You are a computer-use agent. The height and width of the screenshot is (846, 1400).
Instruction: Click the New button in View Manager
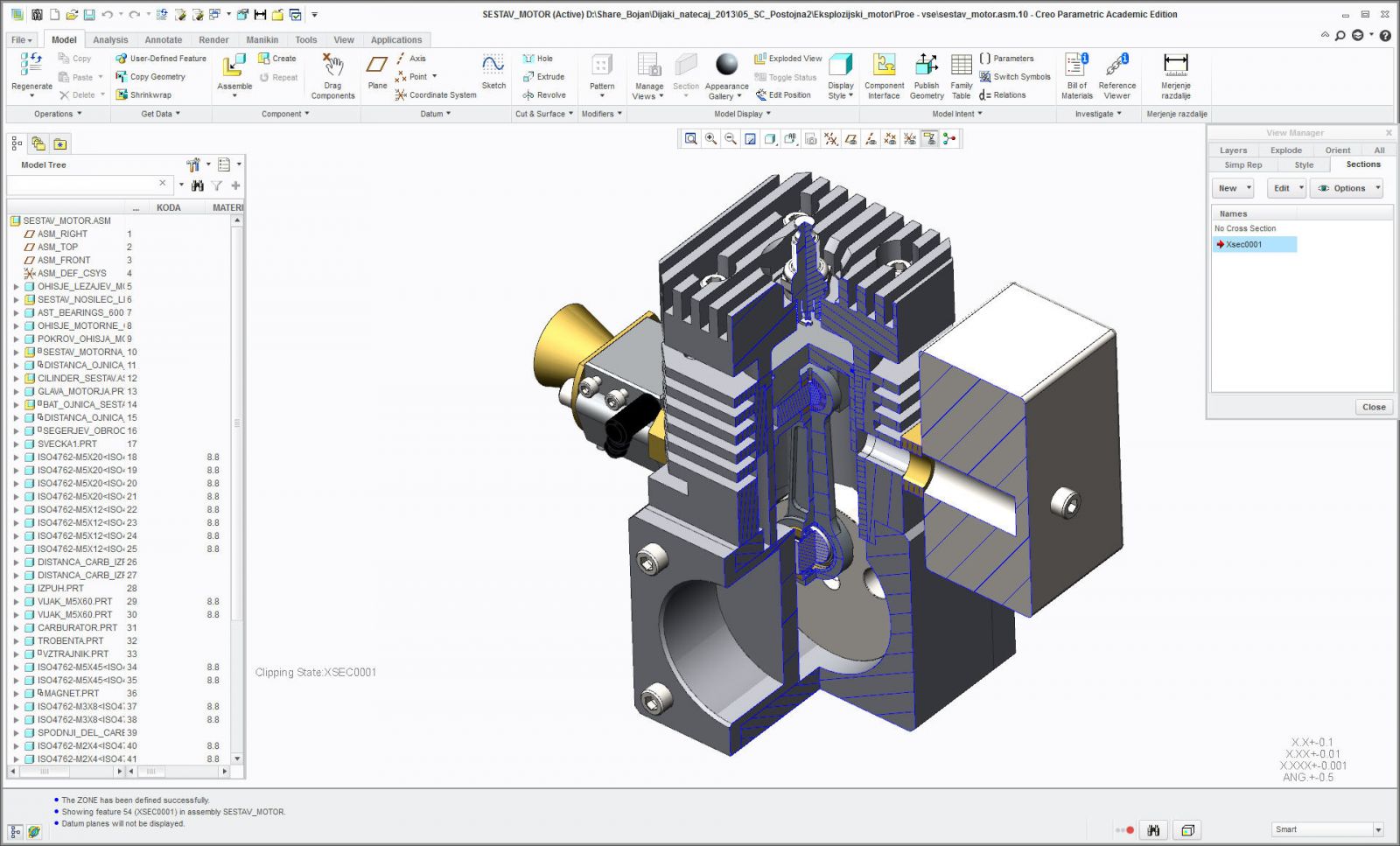pyautogui.click(x=1228, y=188)
